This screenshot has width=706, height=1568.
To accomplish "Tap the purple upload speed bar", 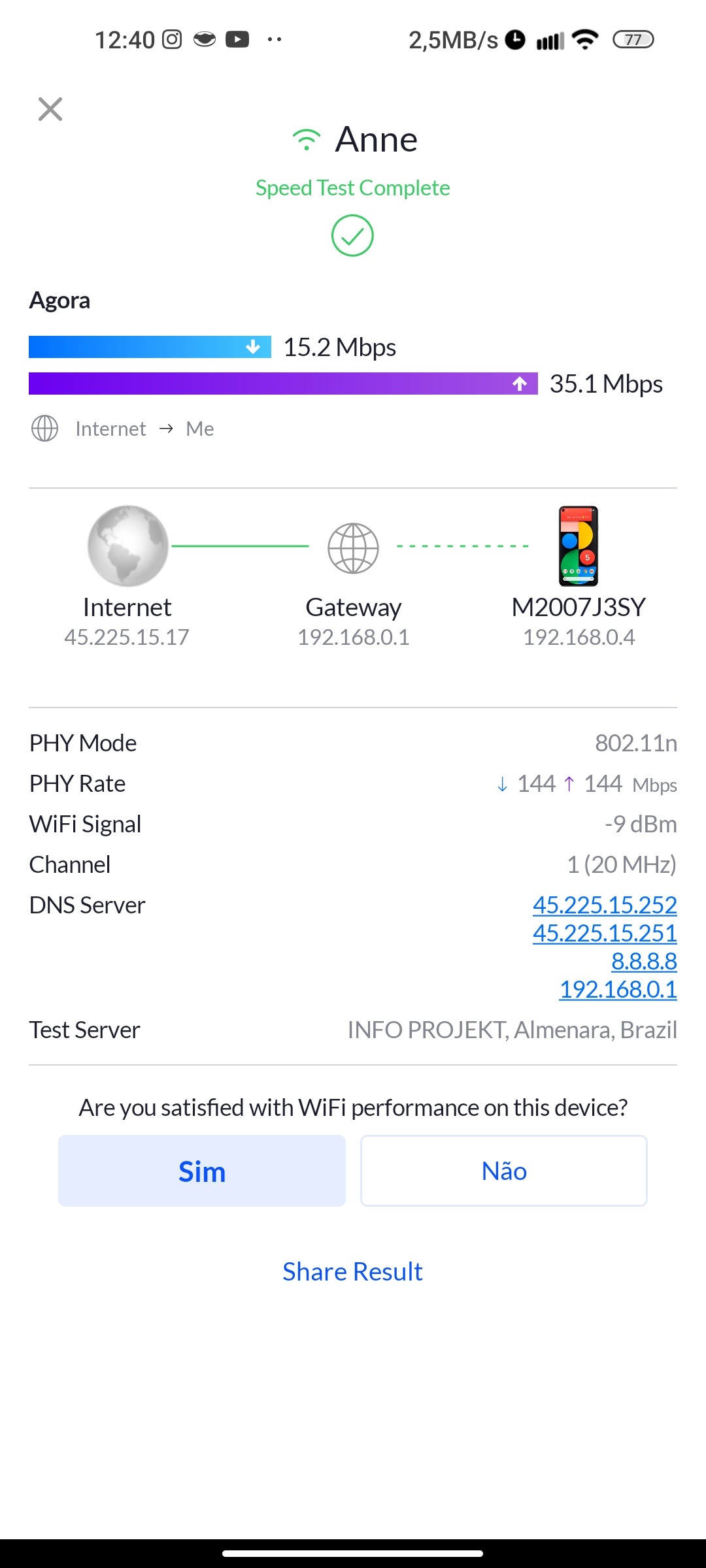I will [283, 384].
